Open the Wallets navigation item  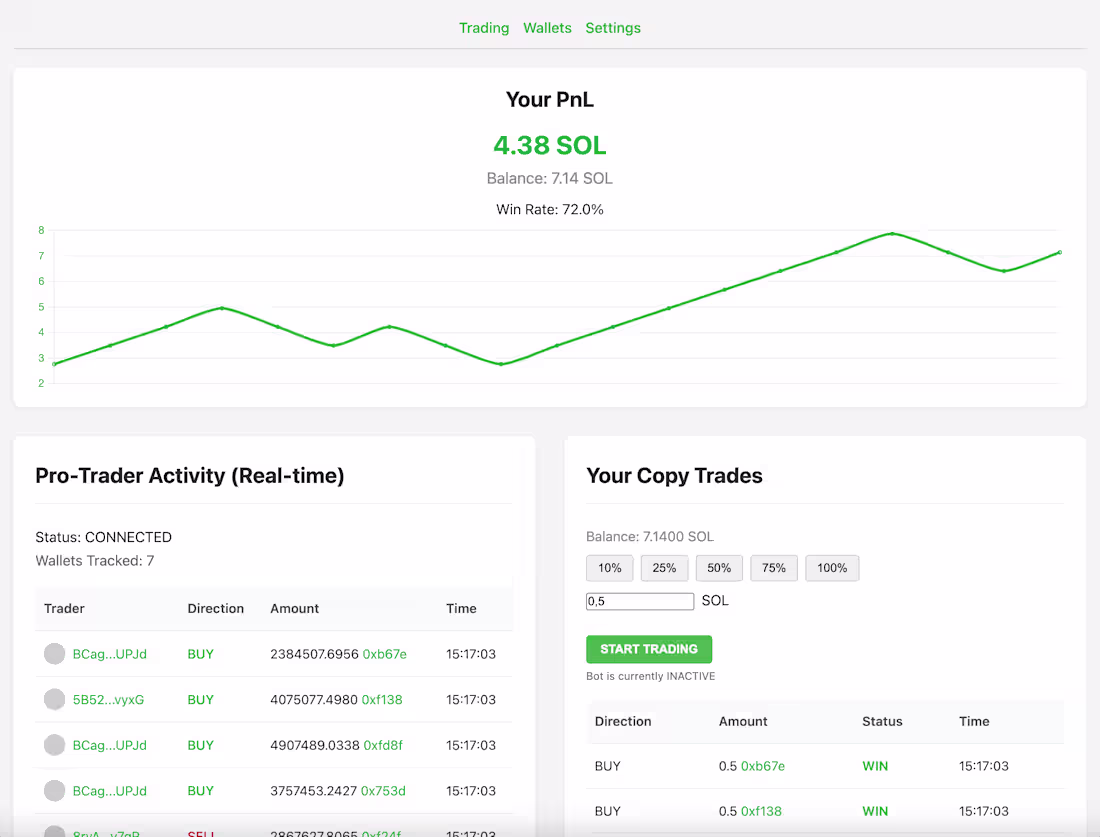[547, 28]
